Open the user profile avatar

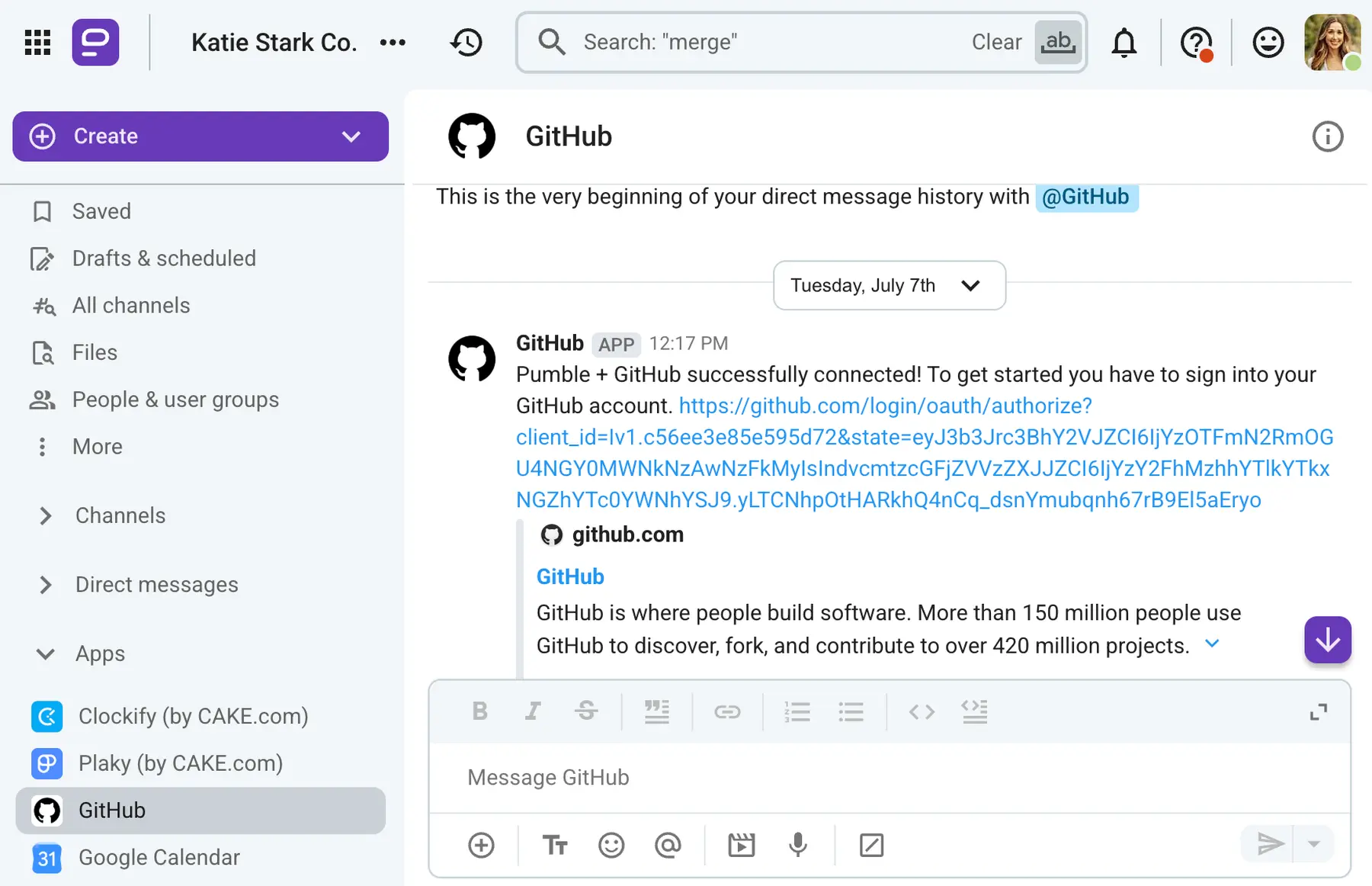tap(1332, 42)
